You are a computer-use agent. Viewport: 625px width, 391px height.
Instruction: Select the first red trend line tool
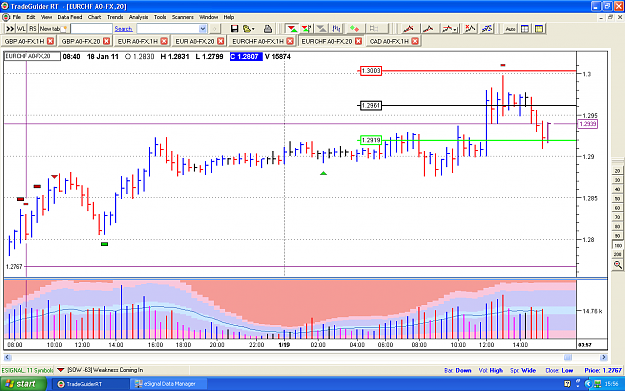pyautogui.click(x=408, y=29)
